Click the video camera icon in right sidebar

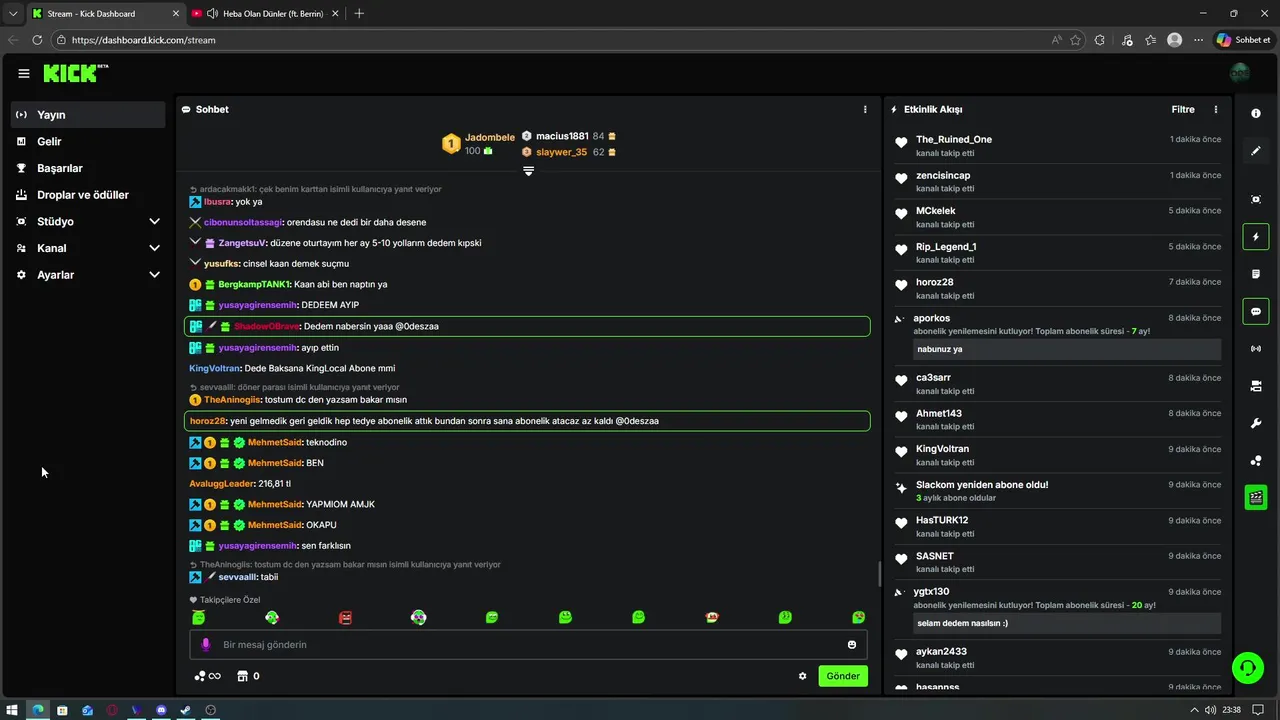point(1256,386)
